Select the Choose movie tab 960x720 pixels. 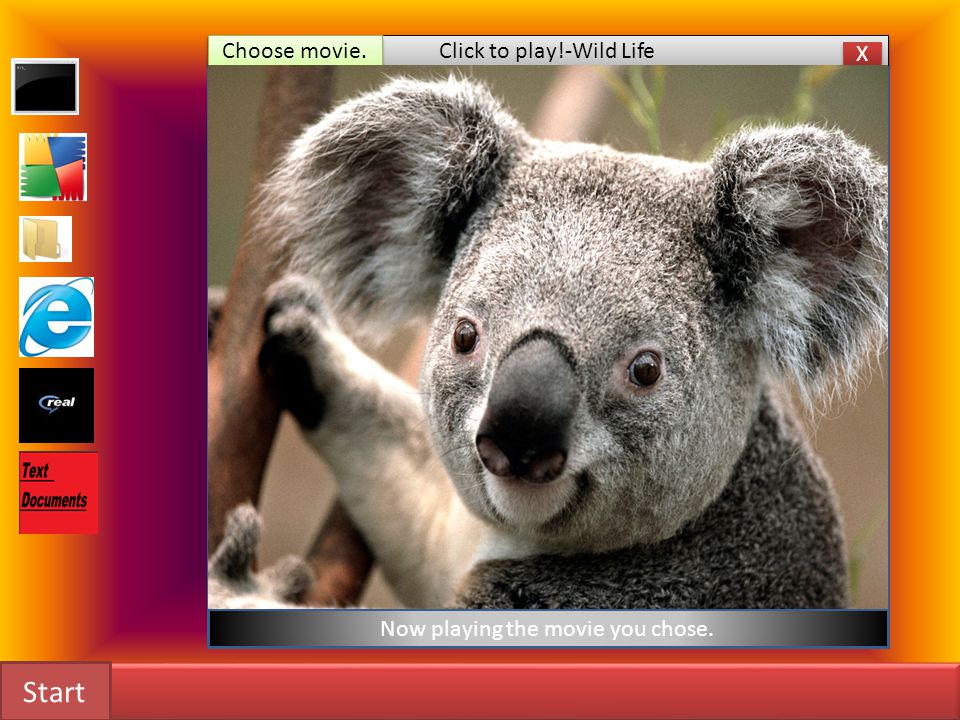tap(295, 50)
